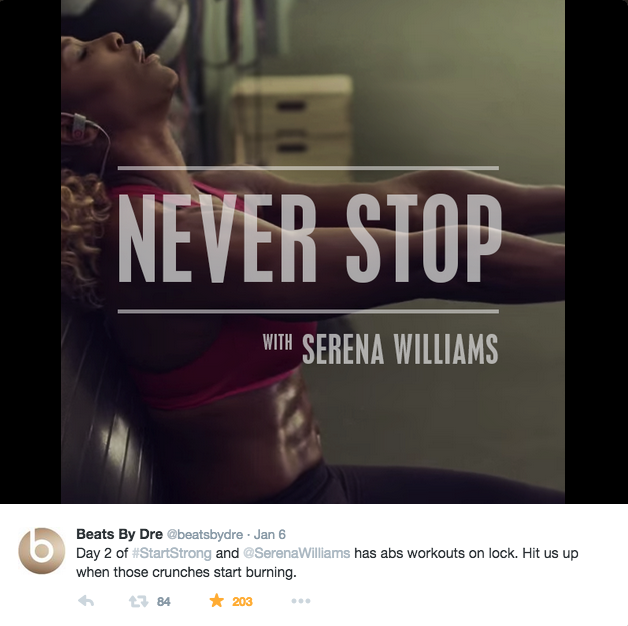Click the favorite count 203
Screen dimensions: 628x626
[242, 602]
